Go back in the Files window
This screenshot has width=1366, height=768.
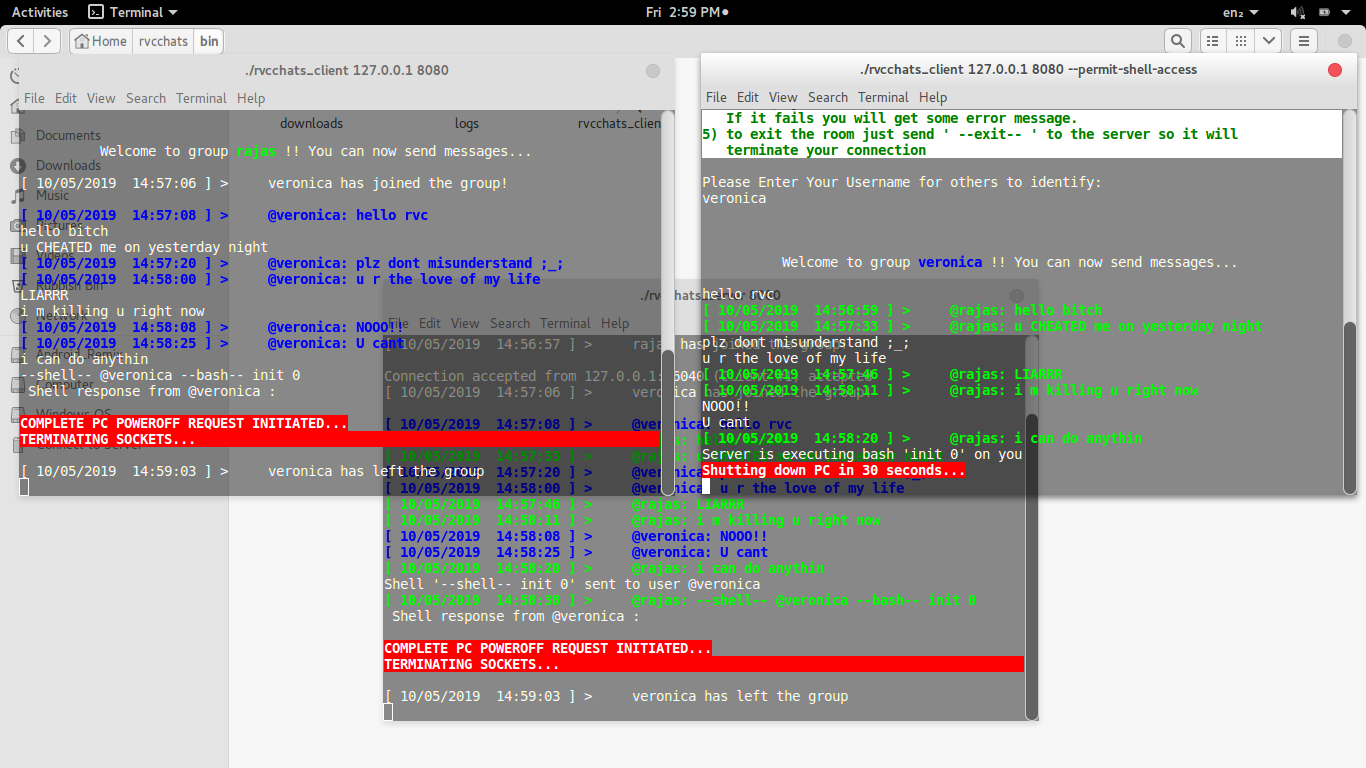[21, 41]
